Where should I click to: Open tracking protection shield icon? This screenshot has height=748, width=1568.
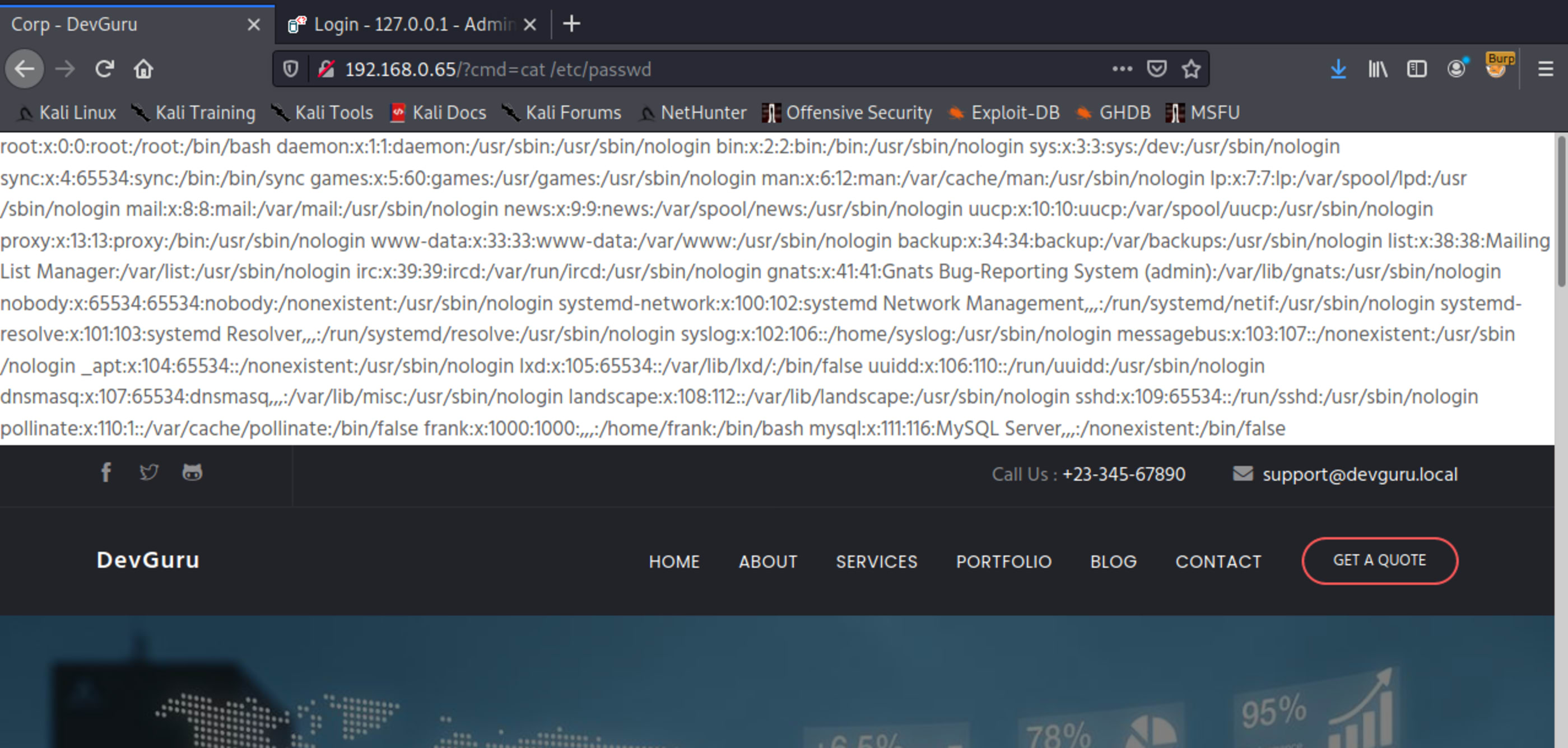click(x=291, y=69)
